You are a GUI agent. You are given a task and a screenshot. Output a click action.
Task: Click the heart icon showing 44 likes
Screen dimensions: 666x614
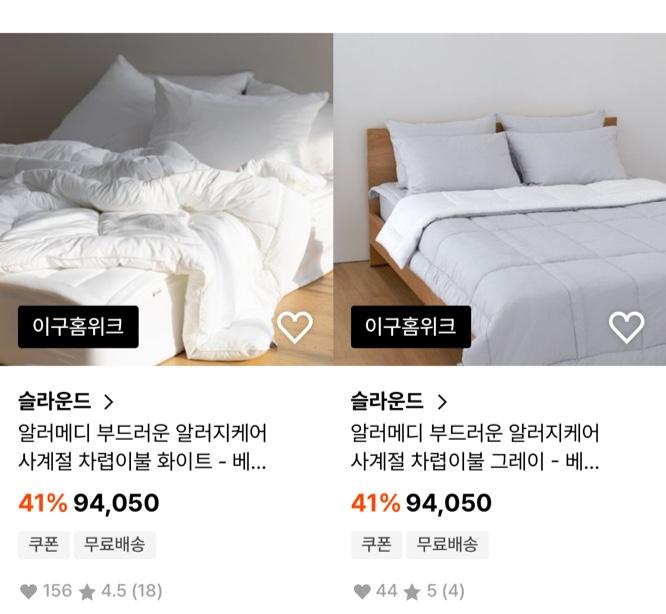pyautogui.click(x=361, y=591)
